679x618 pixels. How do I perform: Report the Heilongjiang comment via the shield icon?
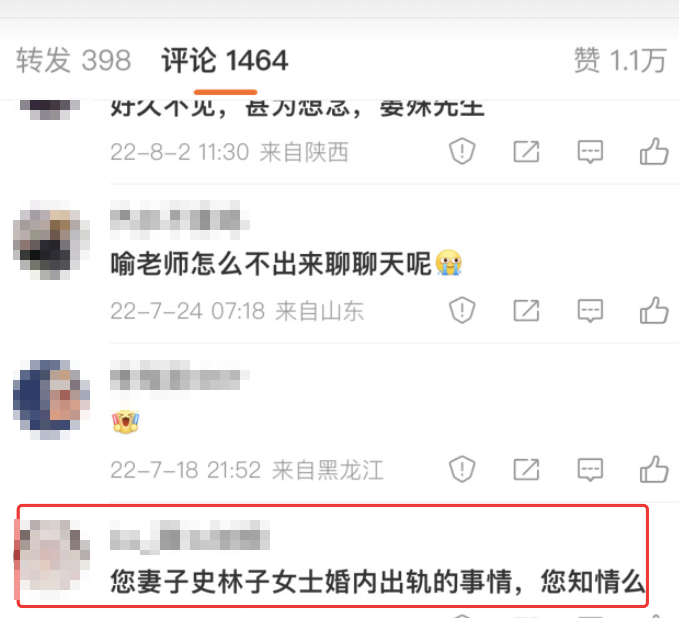tap(462, 469)
